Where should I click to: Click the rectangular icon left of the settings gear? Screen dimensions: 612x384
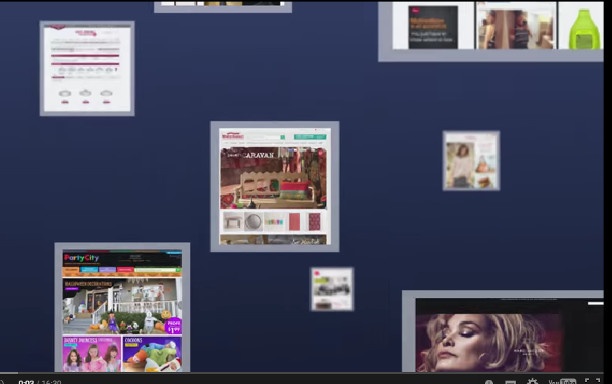511,382
